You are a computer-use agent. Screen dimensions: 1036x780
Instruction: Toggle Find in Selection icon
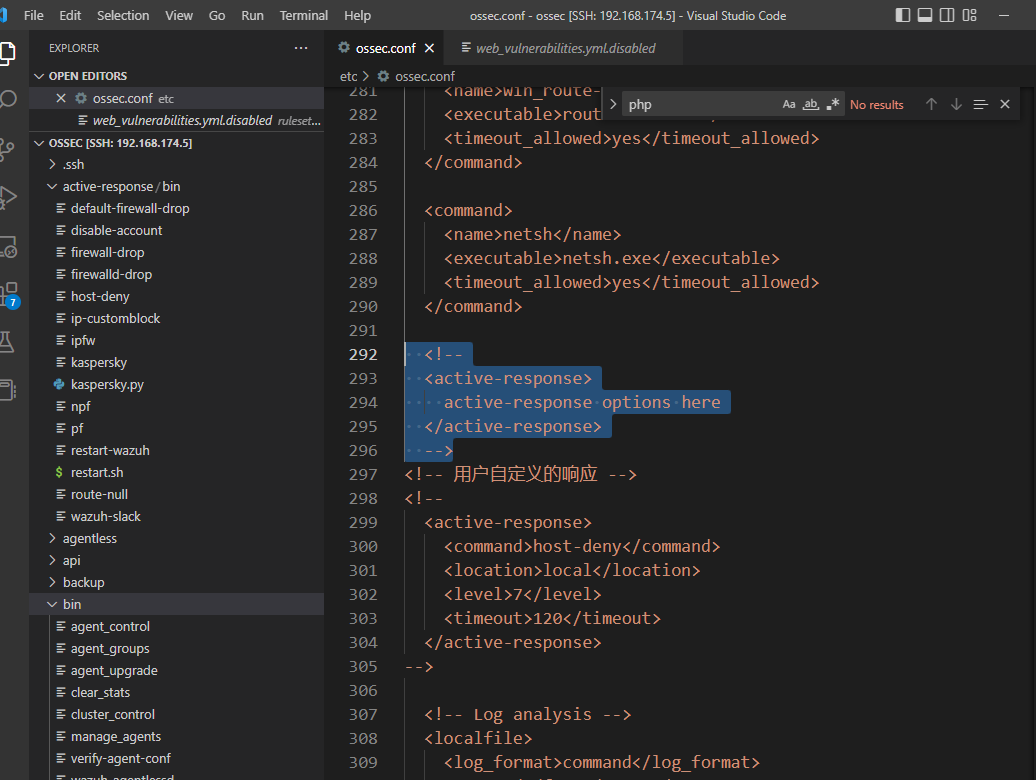(980, 104)
